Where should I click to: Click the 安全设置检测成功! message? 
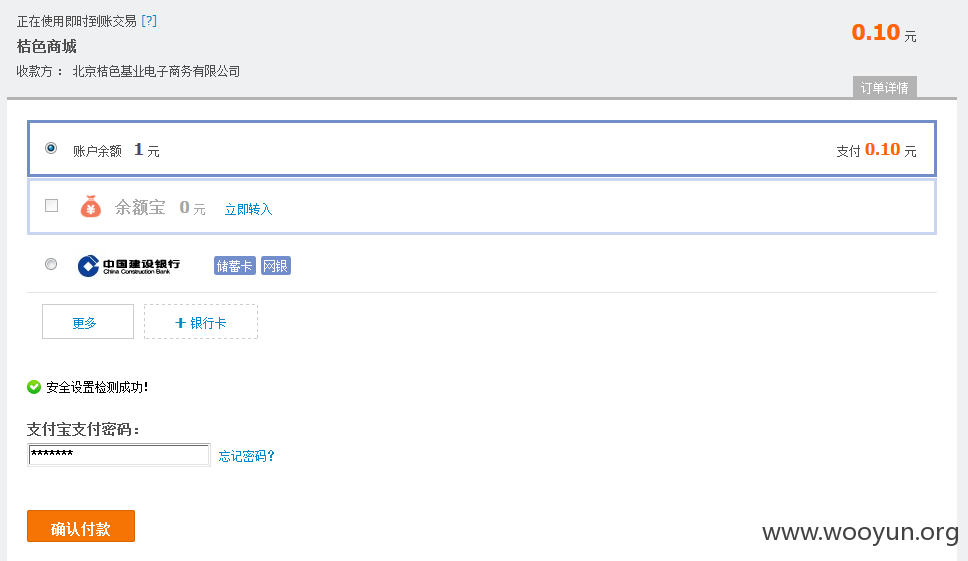tap(97, 387)
